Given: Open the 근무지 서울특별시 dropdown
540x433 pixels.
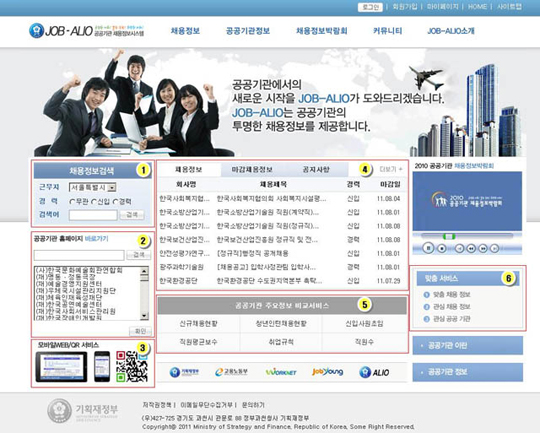Looking at the screenshot, I should tap(93, 187).
